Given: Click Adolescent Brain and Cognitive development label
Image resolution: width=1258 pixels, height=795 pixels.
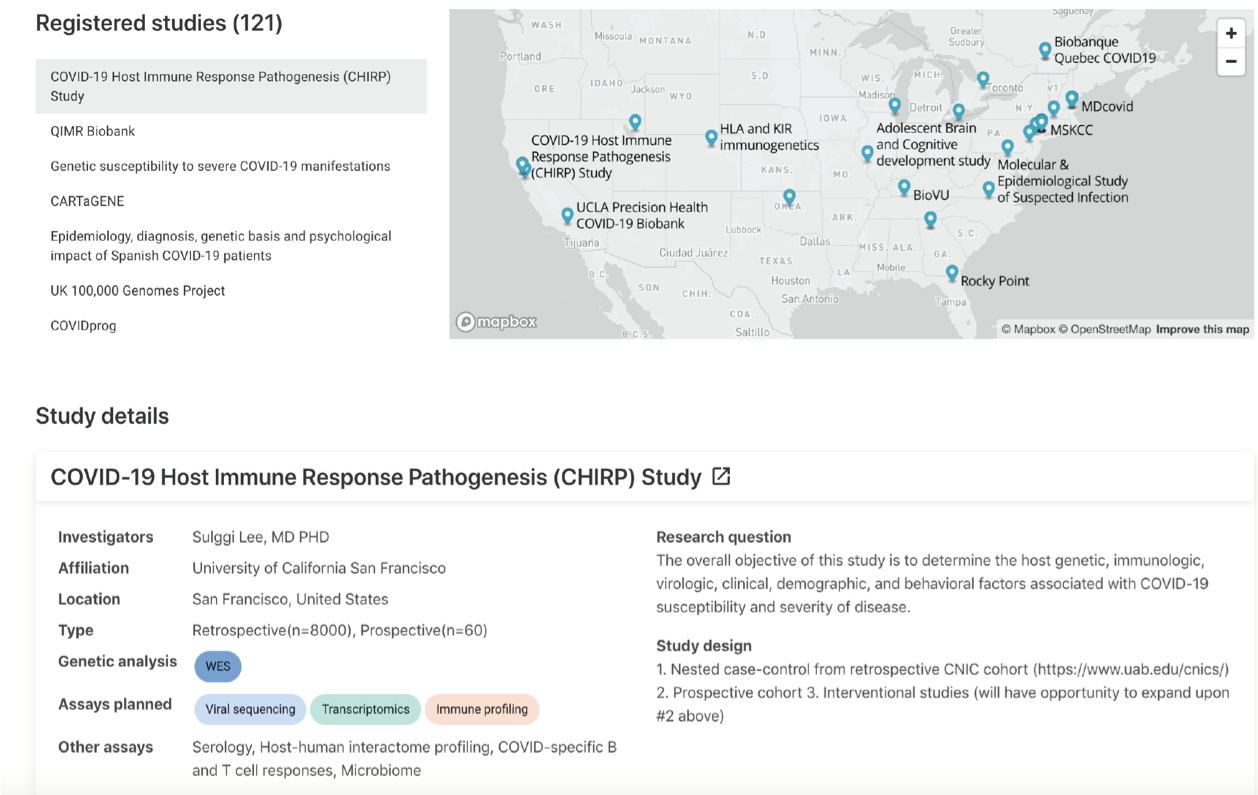Looking at the screenshot, I should point(933,144).
